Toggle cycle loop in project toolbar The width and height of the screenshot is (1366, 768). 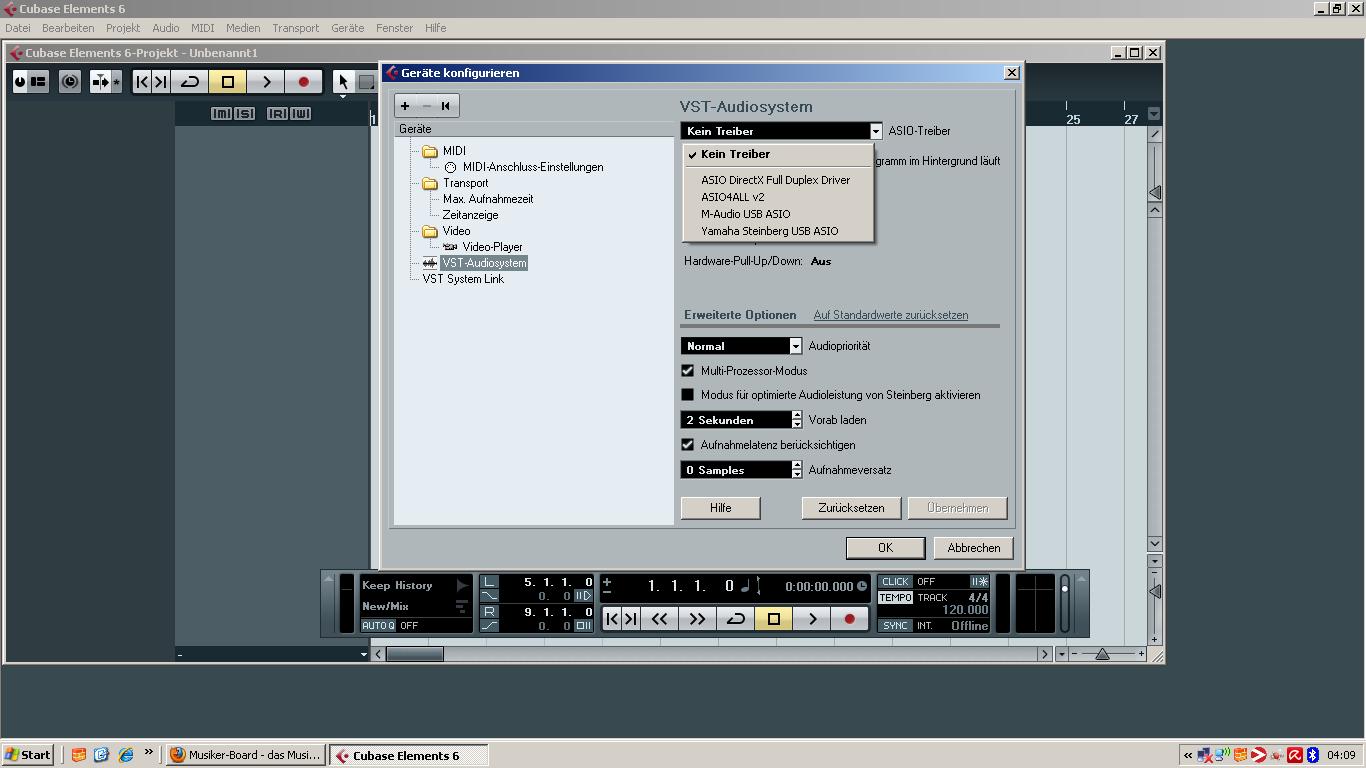pyautogui.click(x=190, y=82)
